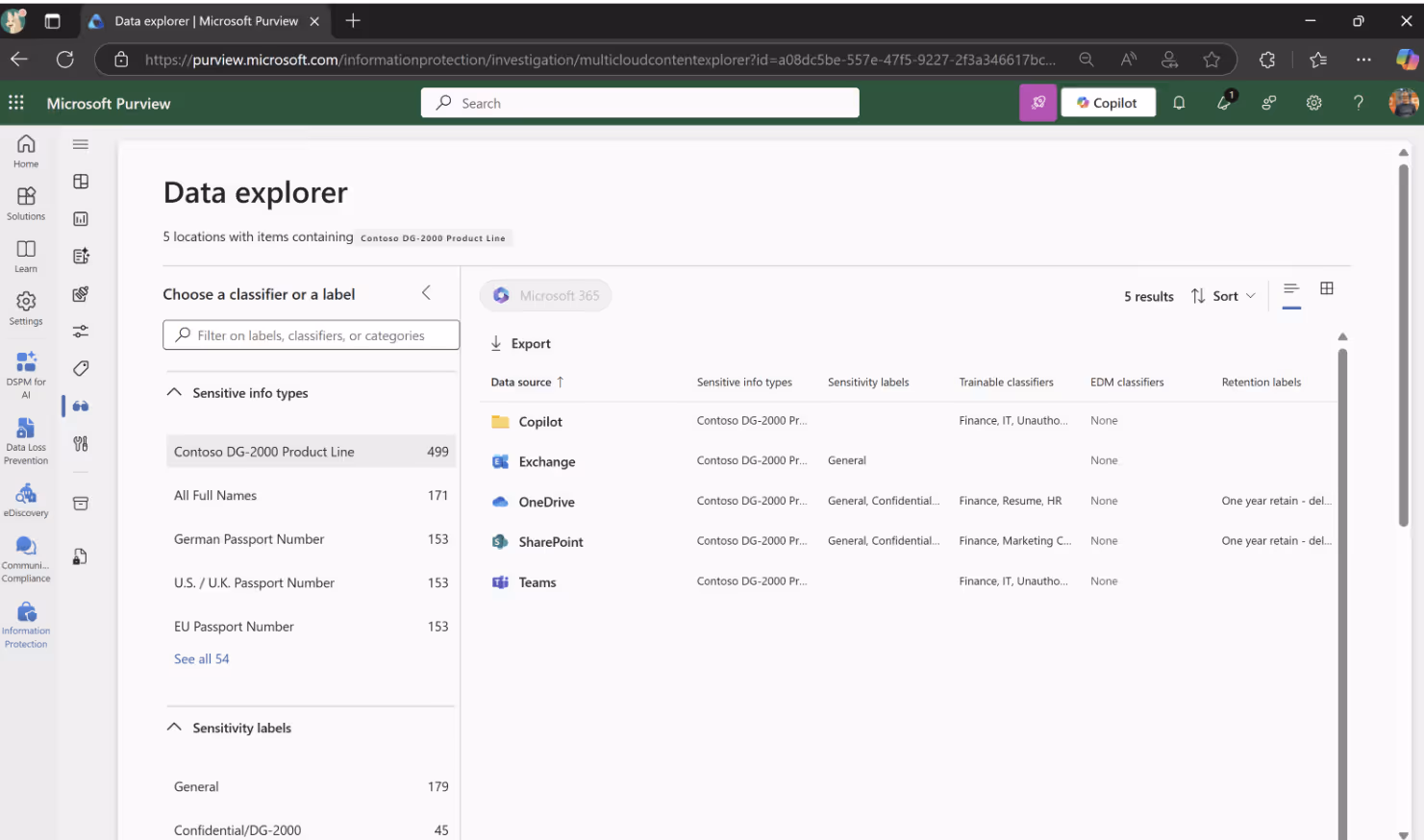1424x840 pixels.
Task: Open eDiscovery solution
Action: (x=26, y=500)
